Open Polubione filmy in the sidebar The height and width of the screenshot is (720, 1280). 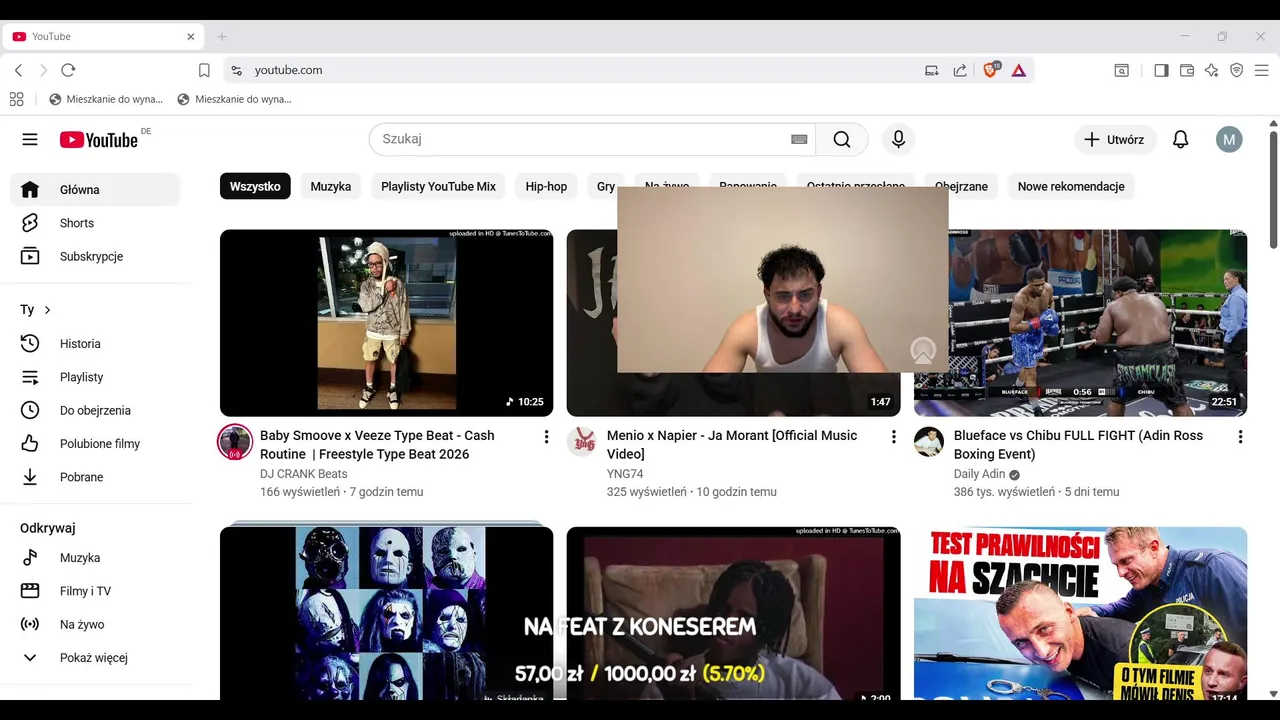coord(95,444)
